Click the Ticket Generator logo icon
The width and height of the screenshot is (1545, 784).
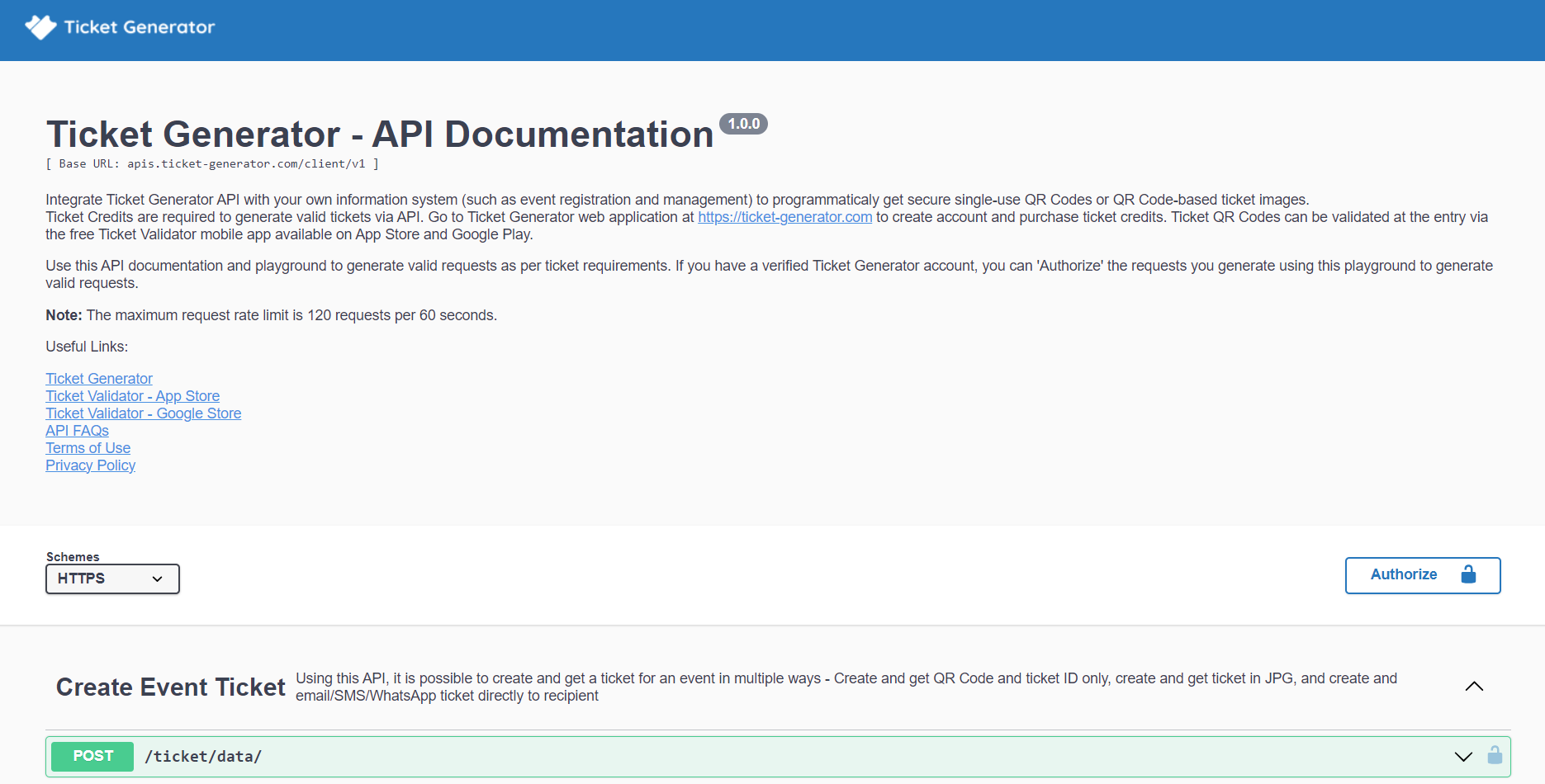(x=40, y=27)
